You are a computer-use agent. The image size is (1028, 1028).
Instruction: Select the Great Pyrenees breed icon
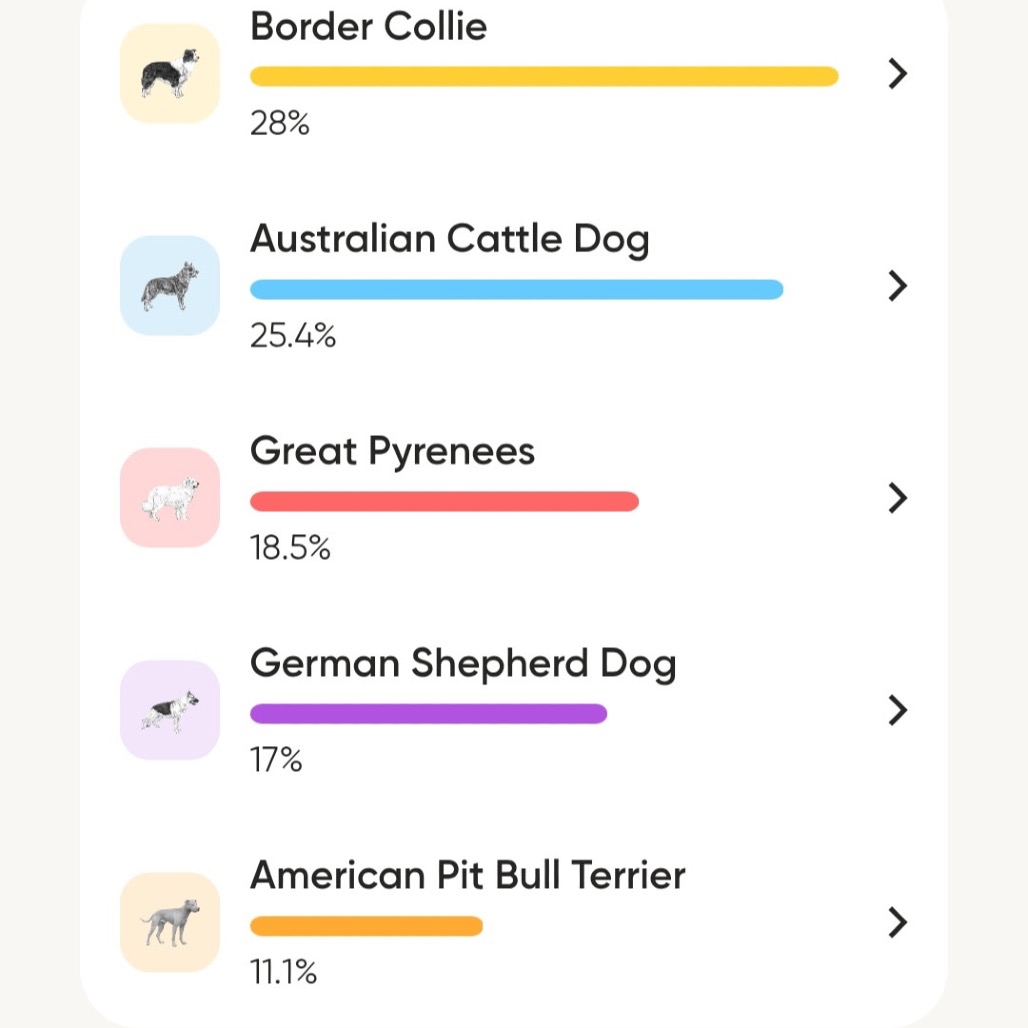tap(170, 498)
